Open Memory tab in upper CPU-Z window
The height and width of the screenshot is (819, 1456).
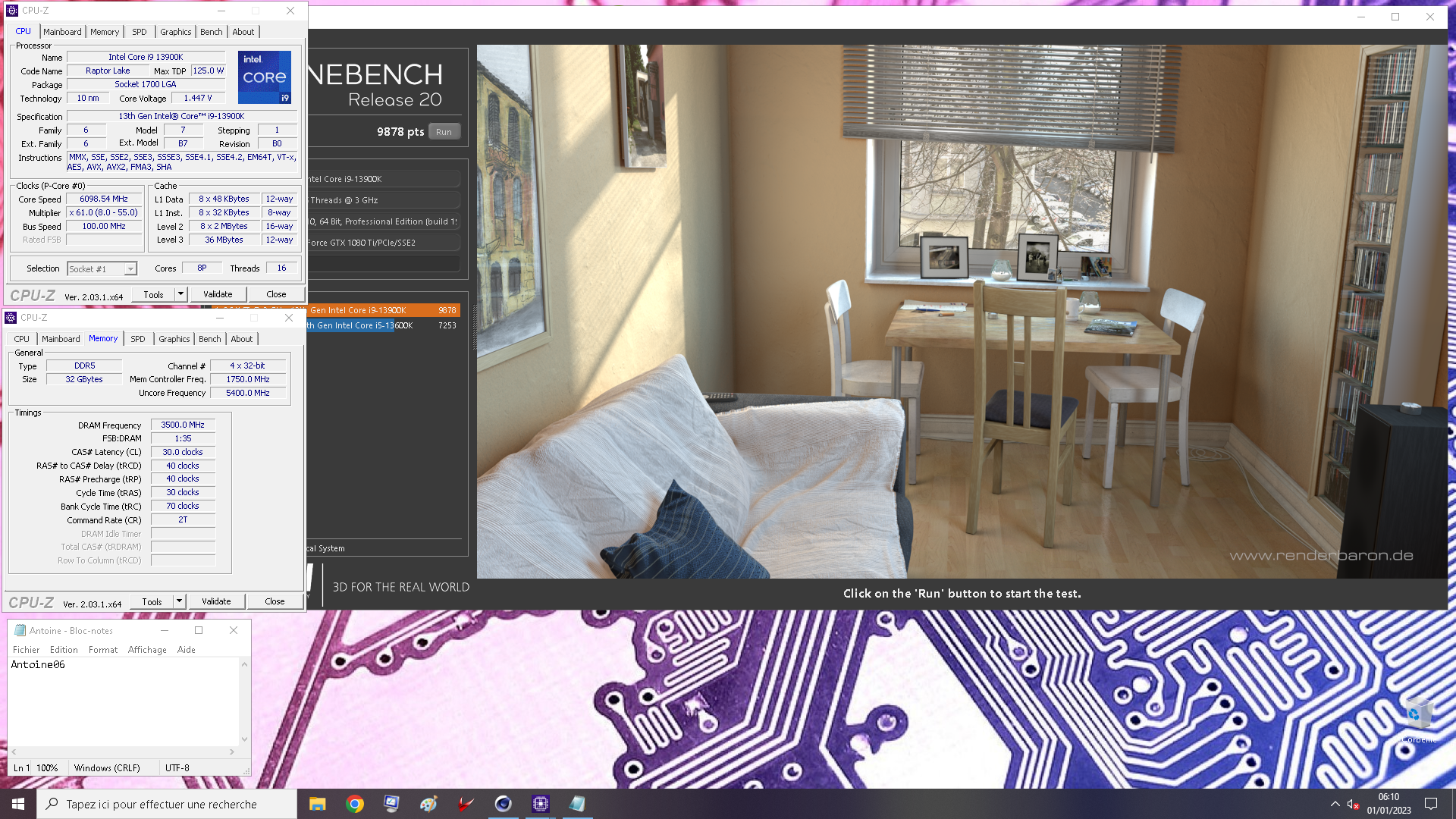click(105, 32)
